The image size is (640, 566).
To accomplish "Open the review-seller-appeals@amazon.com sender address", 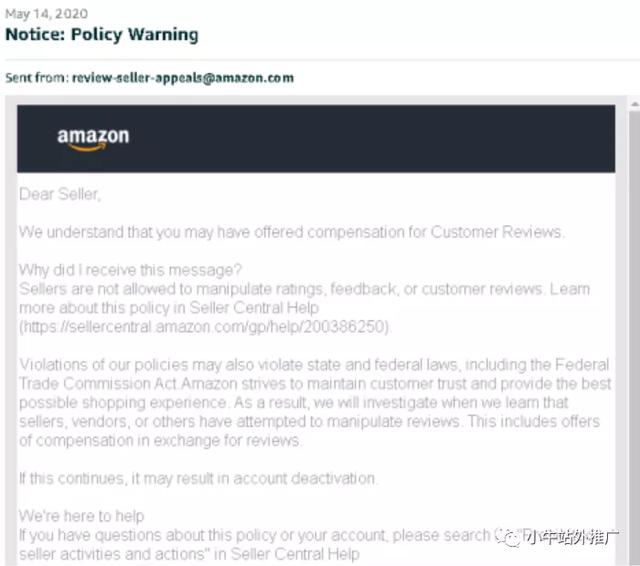I will click(183, 78).
